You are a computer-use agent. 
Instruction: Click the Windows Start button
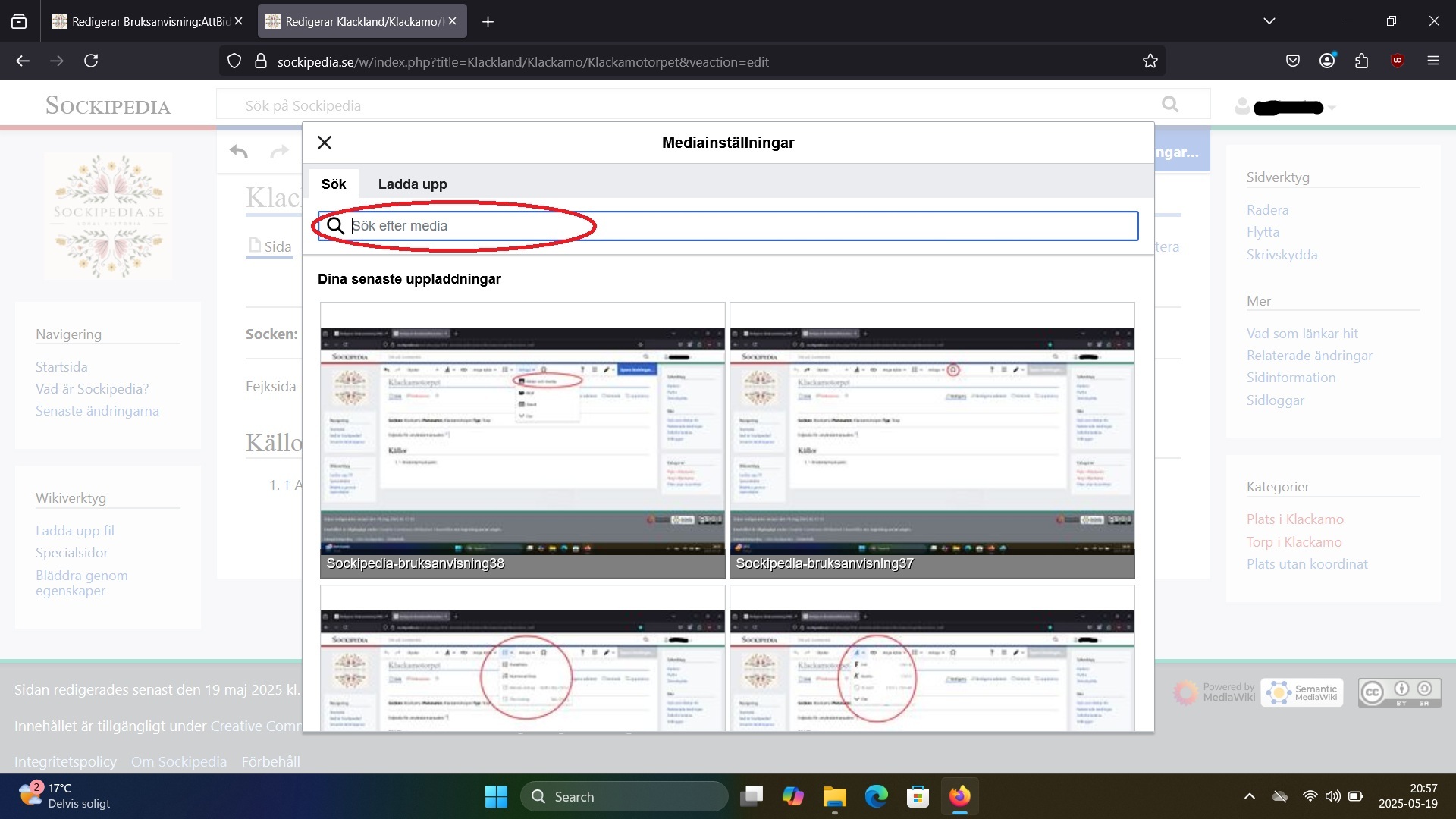(x=496, y=796)
